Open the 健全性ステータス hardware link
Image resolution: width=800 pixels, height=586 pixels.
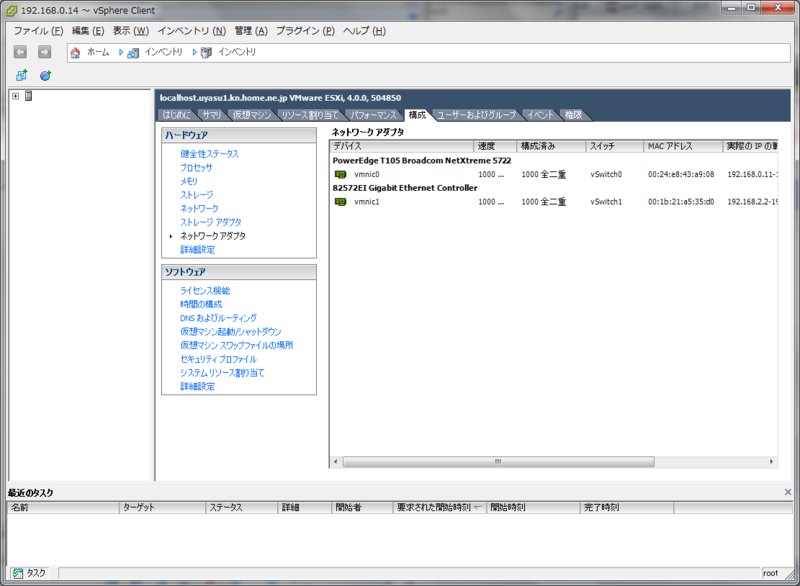pos(209,154)
